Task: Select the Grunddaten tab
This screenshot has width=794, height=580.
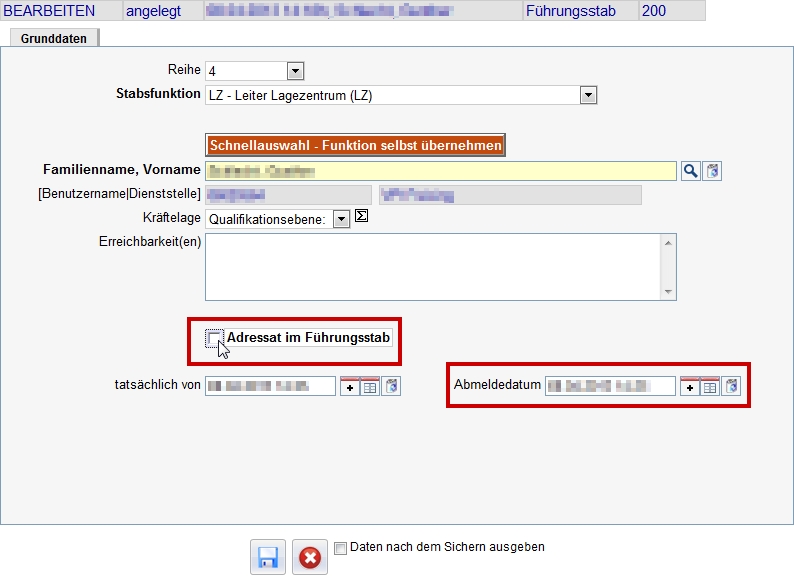Action: [x=54, y=38]
